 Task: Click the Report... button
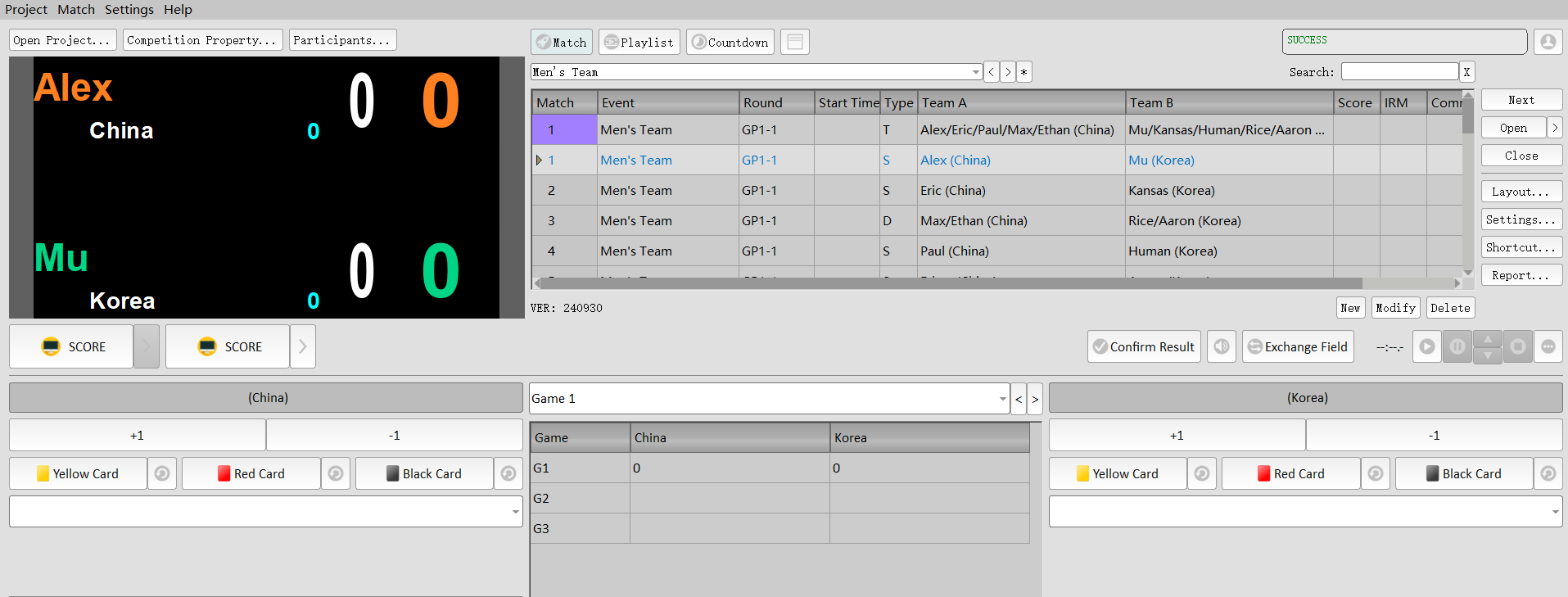coord(1521,275)
